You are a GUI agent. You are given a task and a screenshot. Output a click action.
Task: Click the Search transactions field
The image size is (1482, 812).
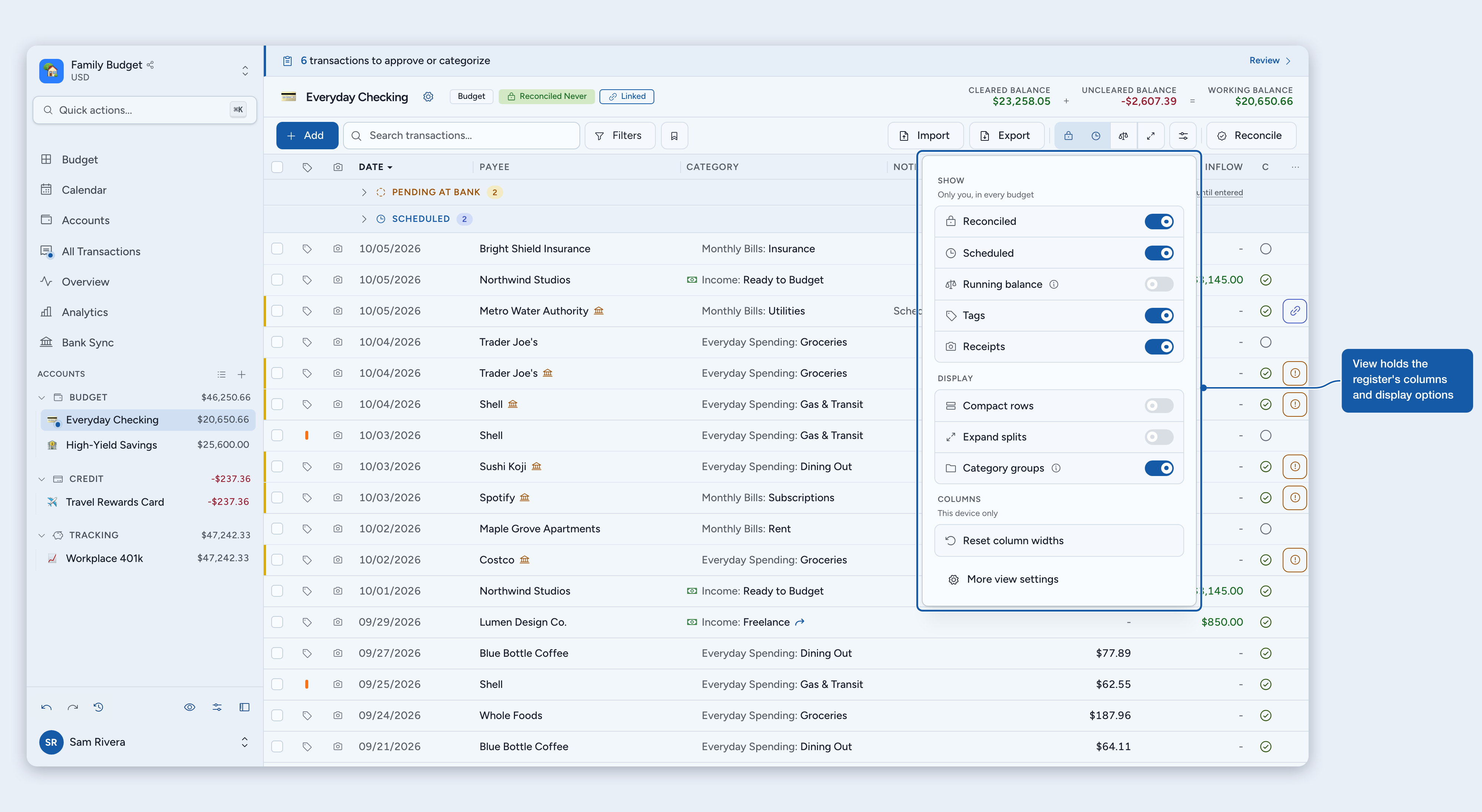coord(461,136)
